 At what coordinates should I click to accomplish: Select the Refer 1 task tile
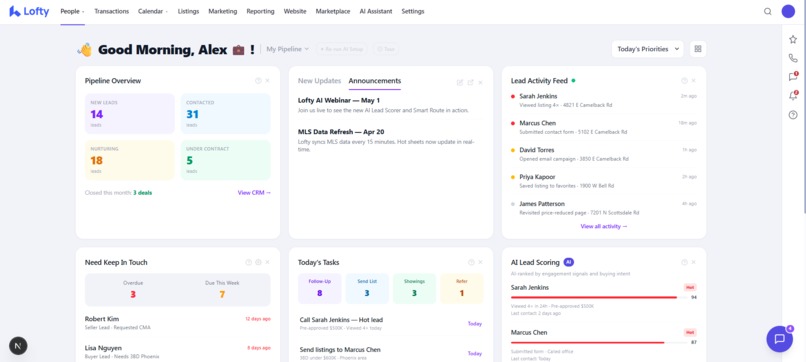point(462,288)
